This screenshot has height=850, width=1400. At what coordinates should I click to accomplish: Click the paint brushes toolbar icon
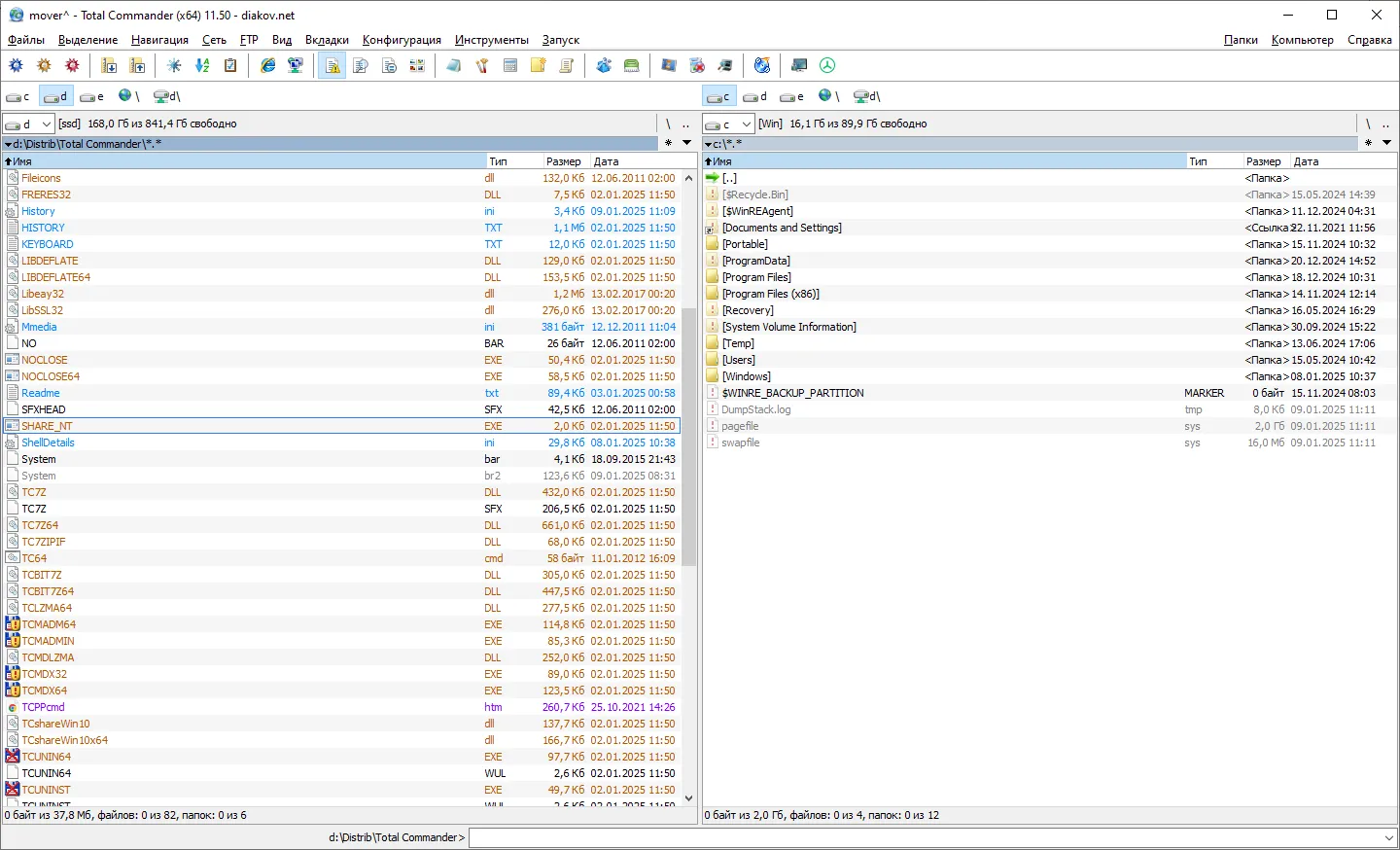(482, 65)
